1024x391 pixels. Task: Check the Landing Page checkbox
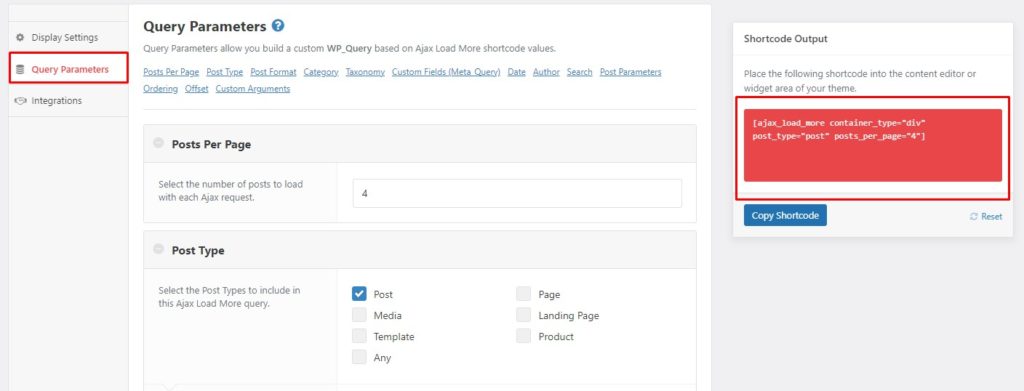(x=523, y=315)
